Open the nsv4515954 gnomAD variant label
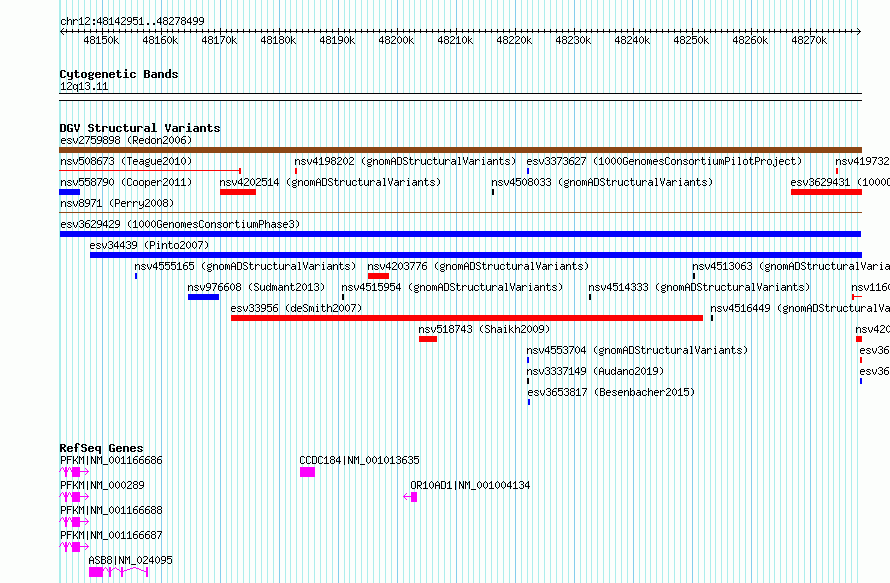890x583 pixels. coord(452,287)
